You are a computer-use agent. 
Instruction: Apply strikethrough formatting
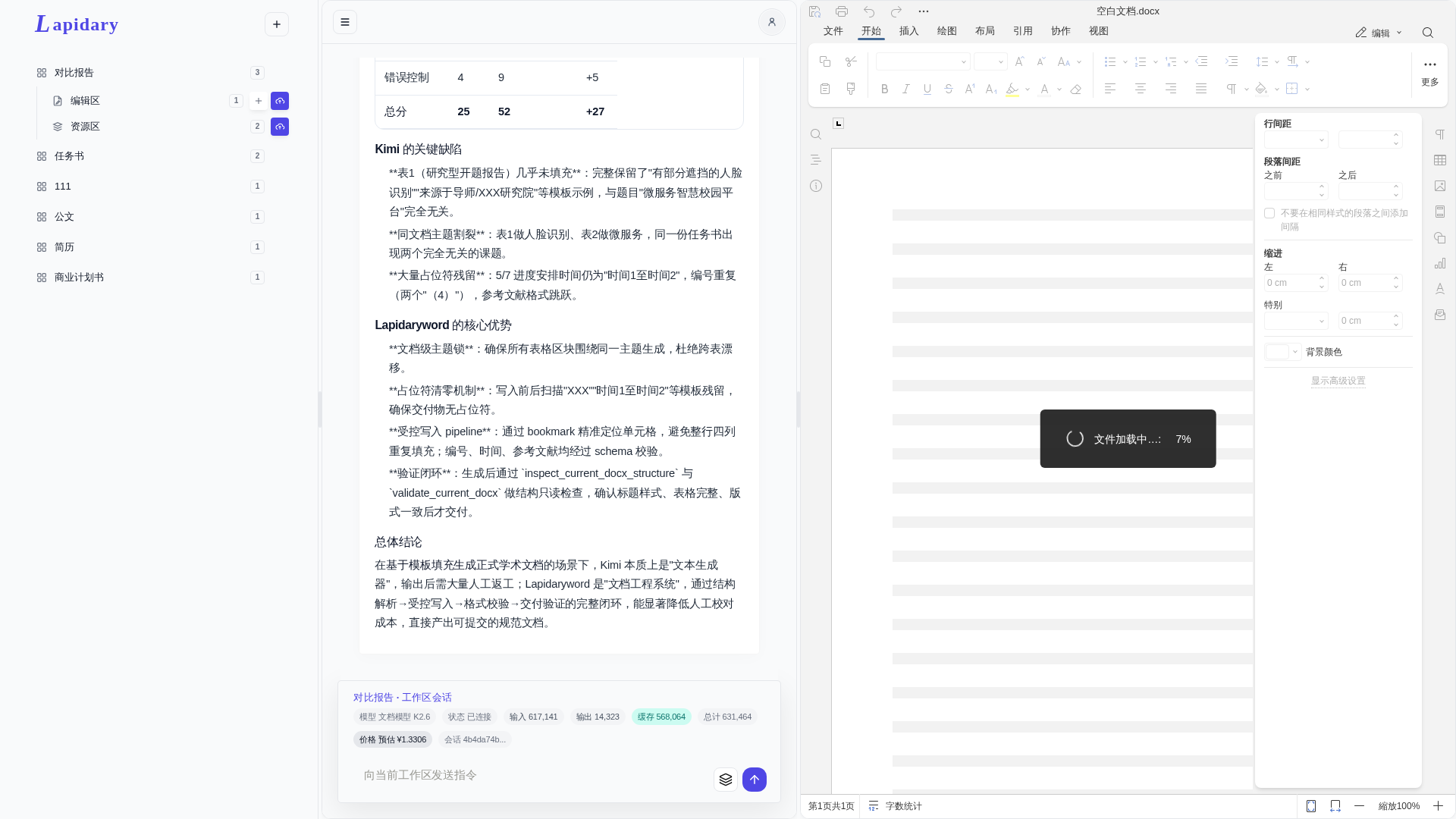point(948,89)
